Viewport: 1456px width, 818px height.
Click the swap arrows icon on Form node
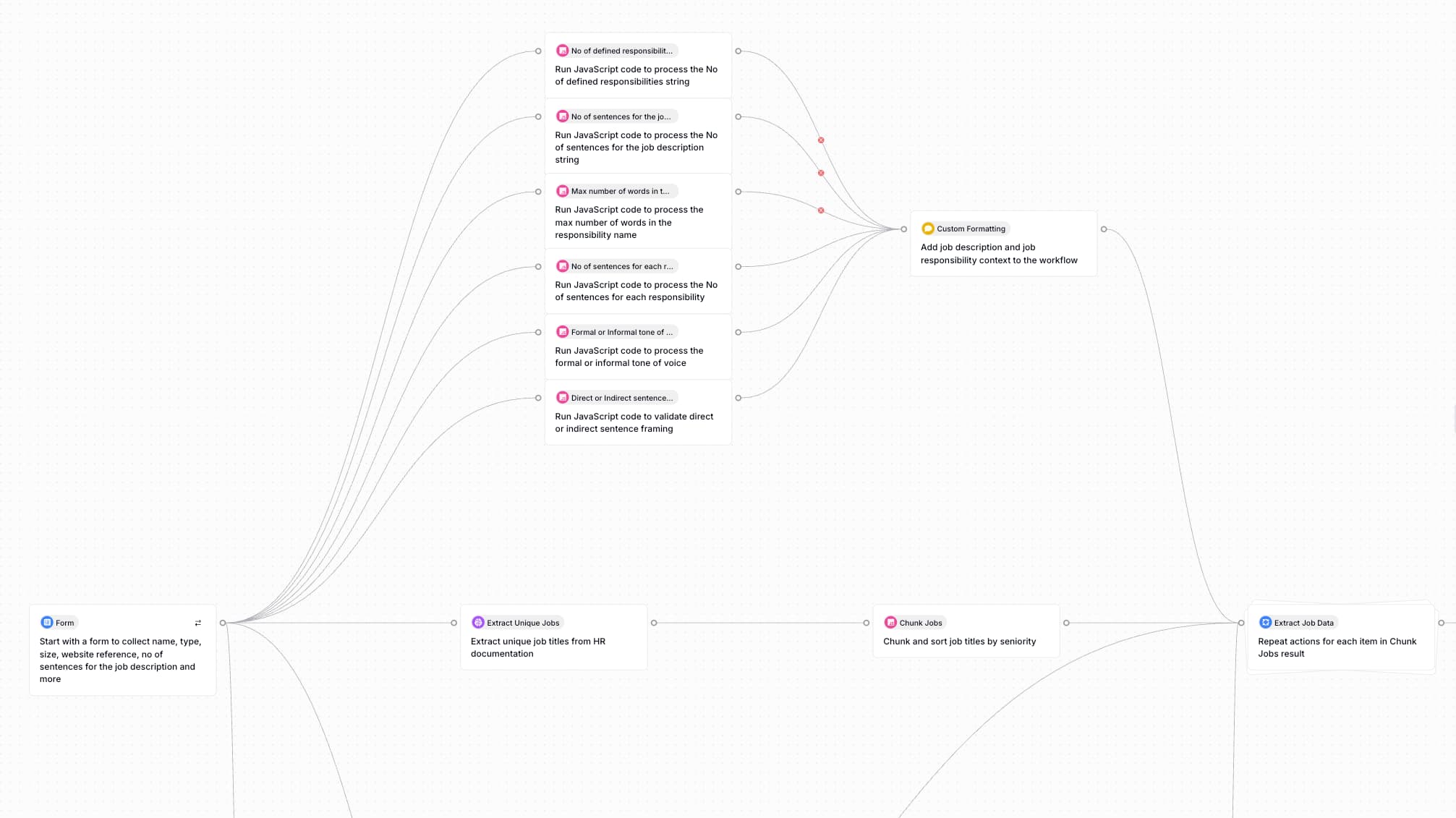click(198, 623)
